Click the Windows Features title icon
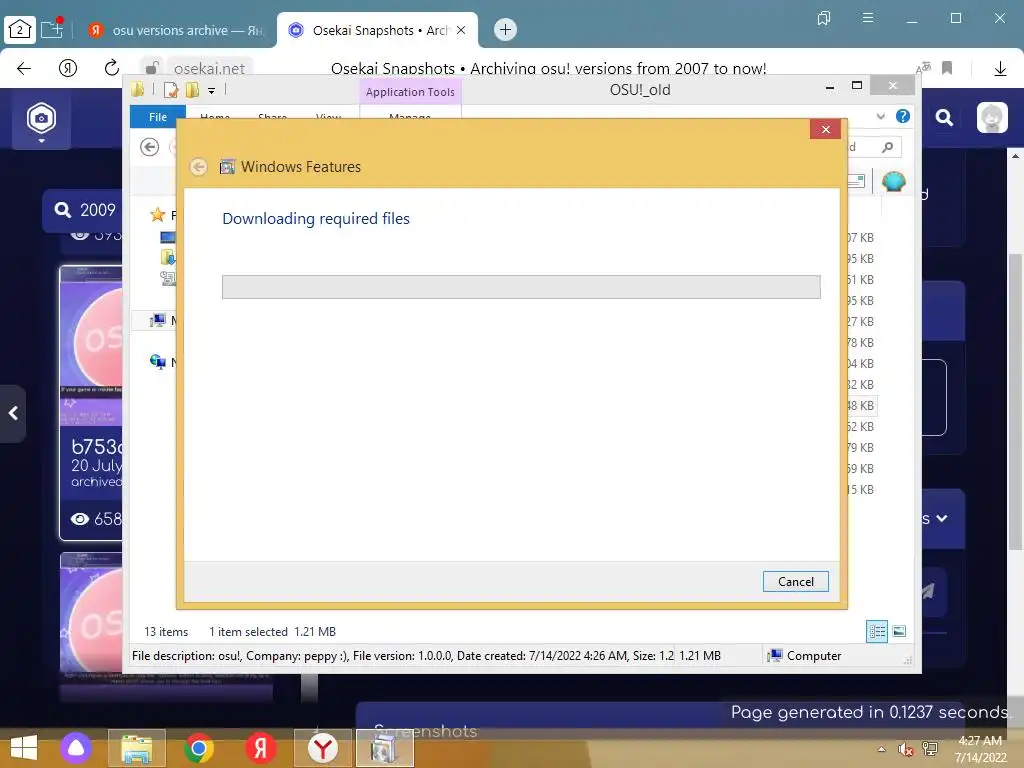 coord(227,167)
